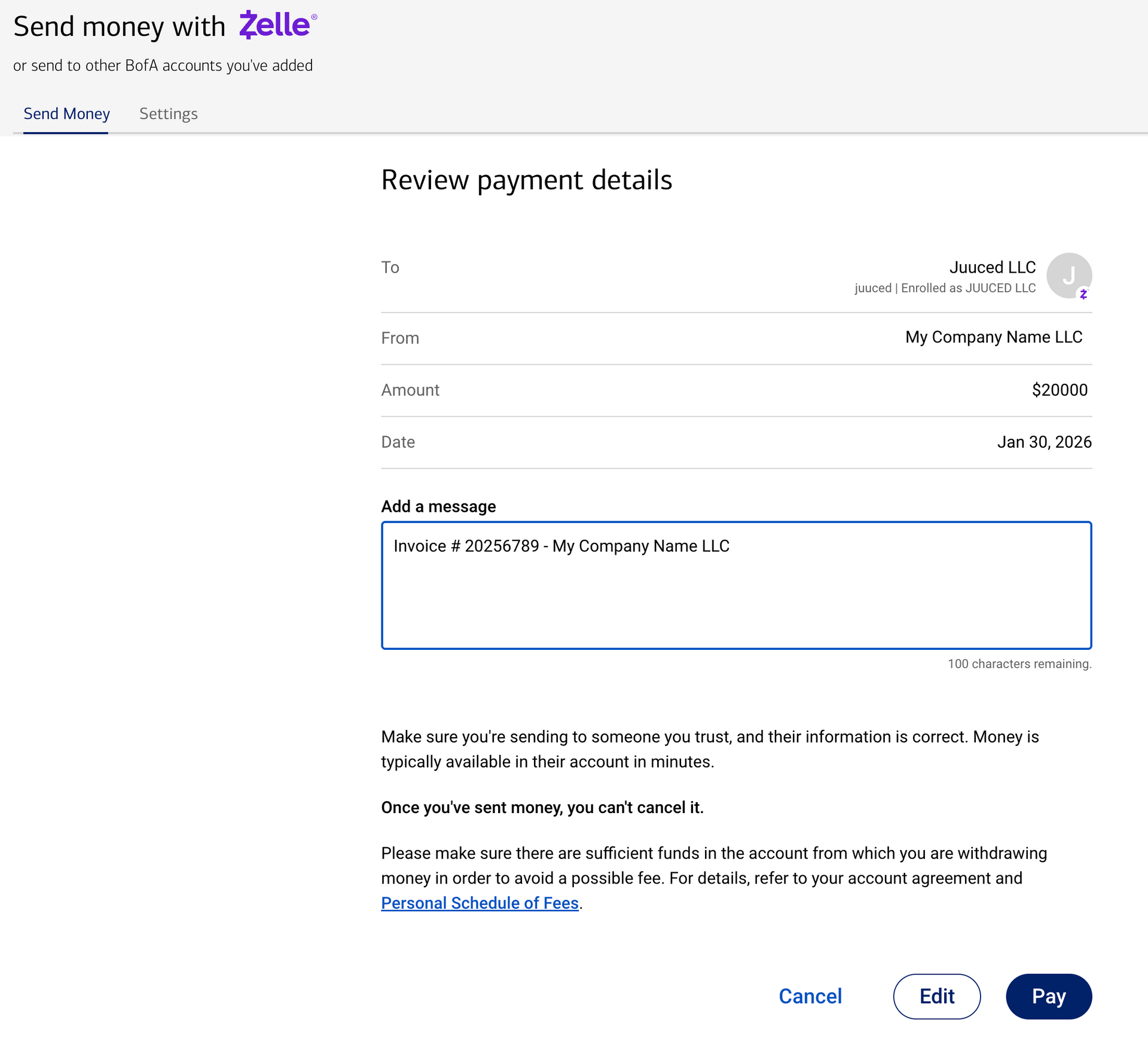Click the $20000 amount value
Screen dimensions: 1148x1045
(1059, 390)
